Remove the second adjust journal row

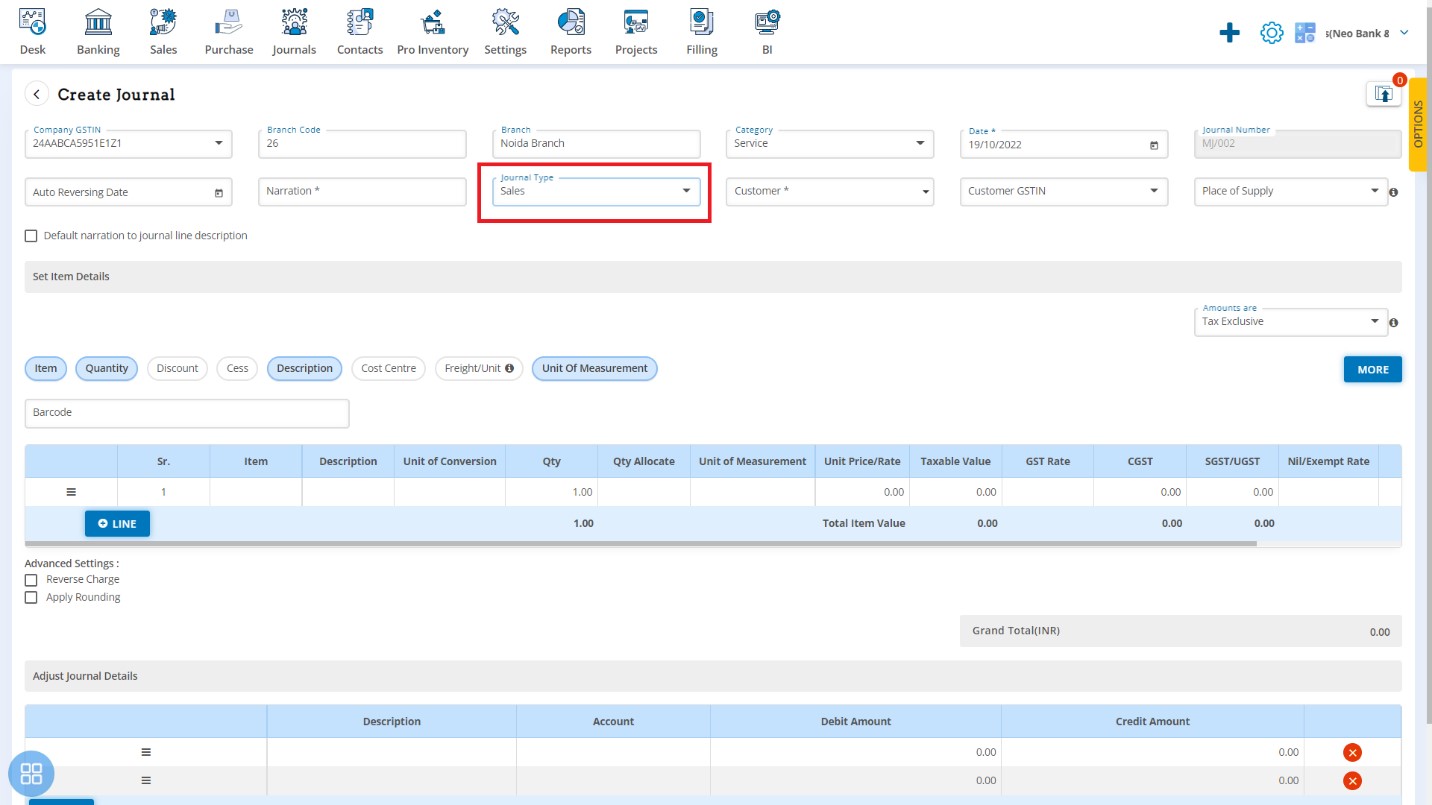1352,780
